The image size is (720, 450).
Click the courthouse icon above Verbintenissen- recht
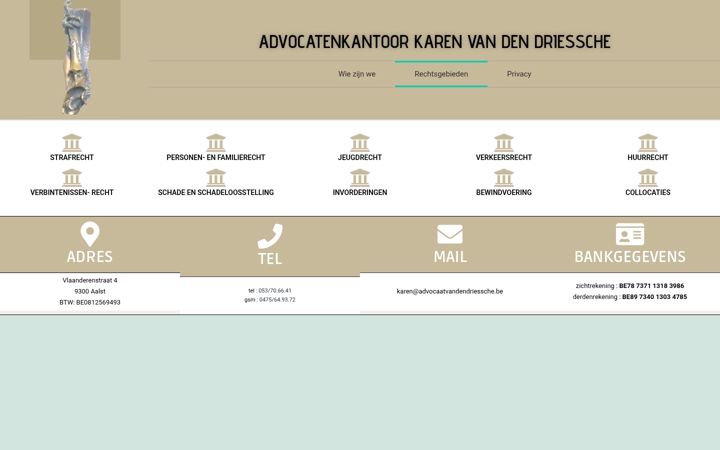click(72, 178)
